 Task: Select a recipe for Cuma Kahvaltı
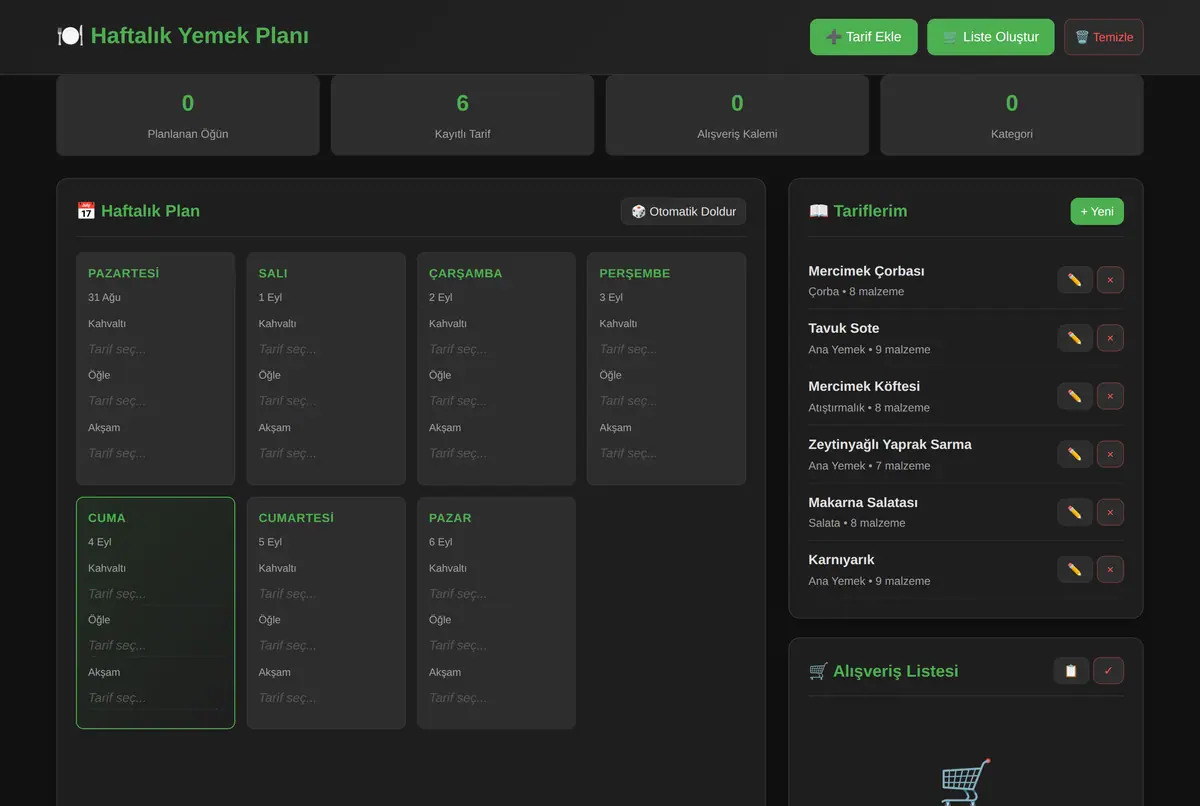156,594
